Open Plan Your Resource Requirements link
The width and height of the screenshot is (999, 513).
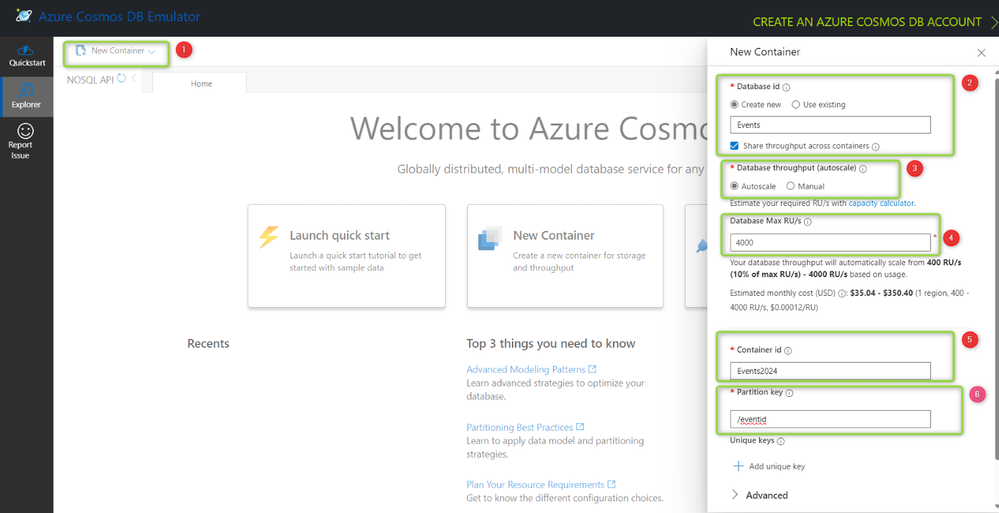(535, 484)
